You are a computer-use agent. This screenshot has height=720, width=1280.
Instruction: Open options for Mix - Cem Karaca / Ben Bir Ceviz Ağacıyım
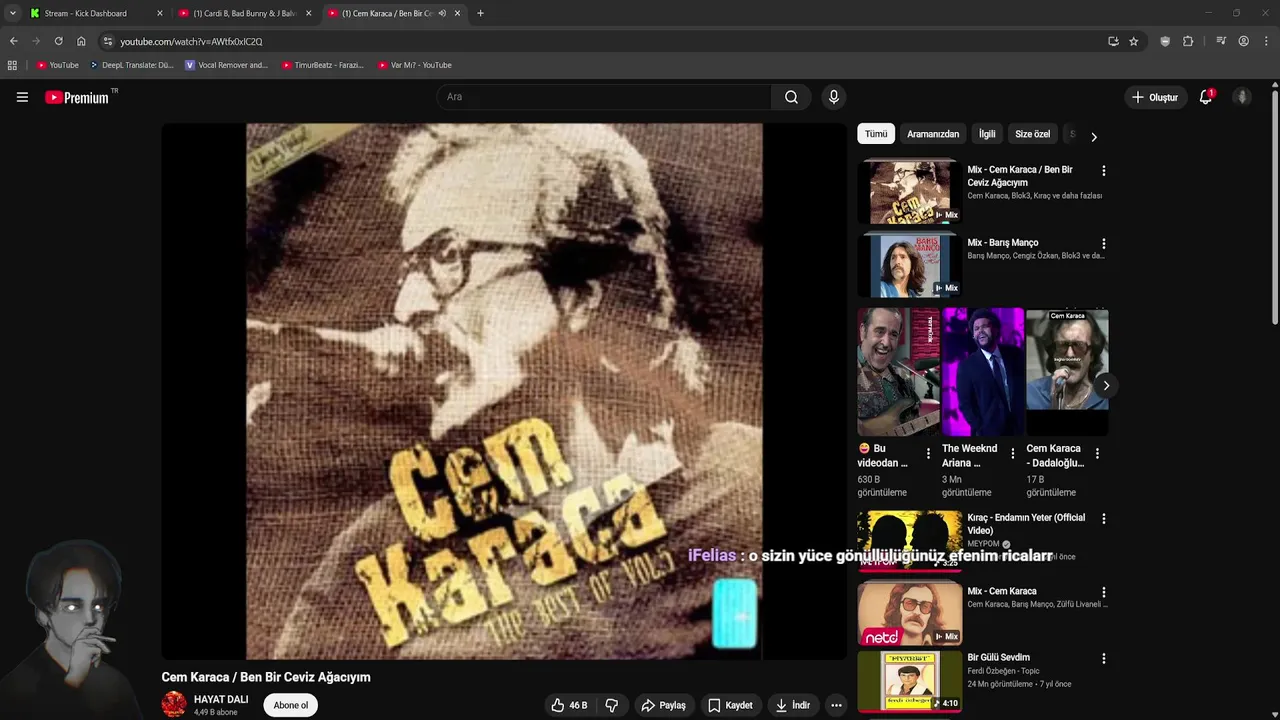point(1104,171)
